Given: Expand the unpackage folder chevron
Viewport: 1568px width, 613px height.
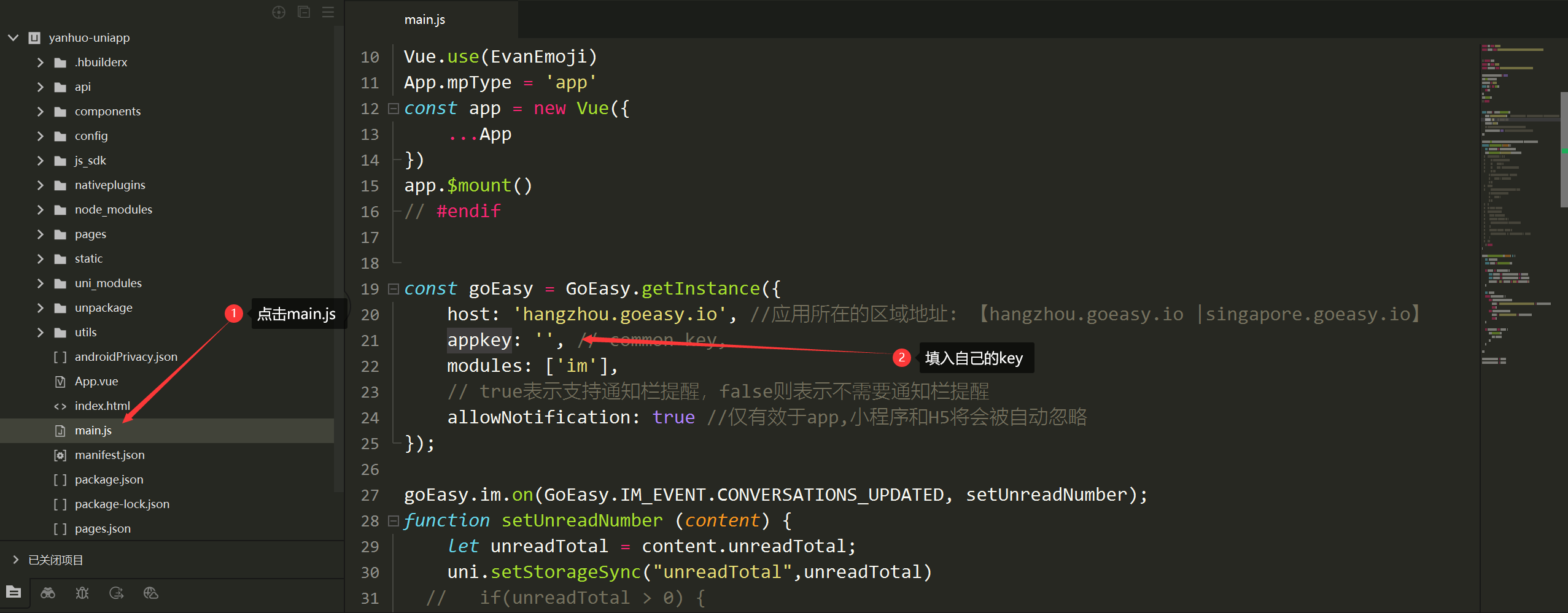Looking at the screenshot, I should [x=41, y=308].
